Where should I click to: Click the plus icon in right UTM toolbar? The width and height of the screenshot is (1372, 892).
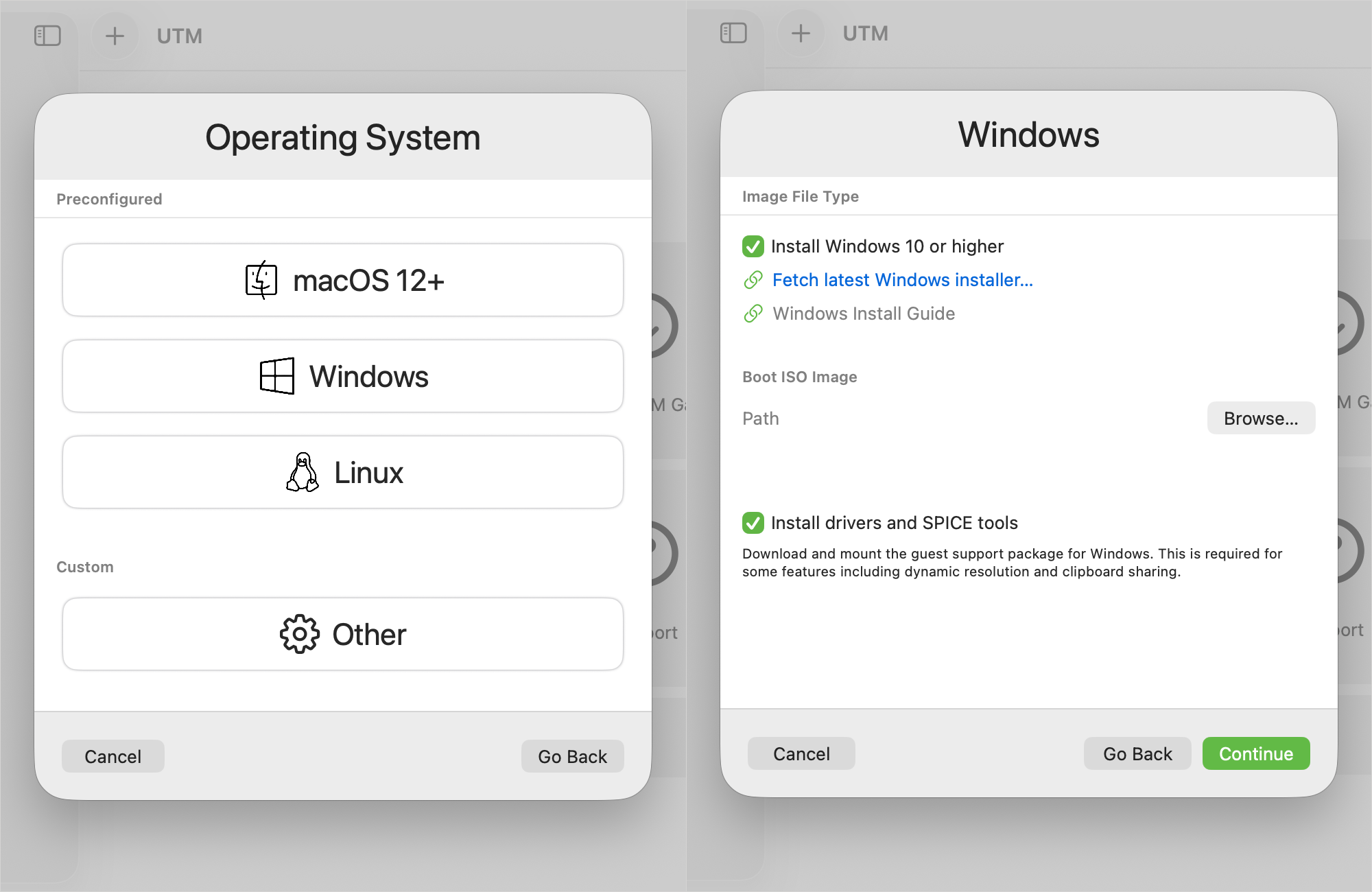coord(801,33)
